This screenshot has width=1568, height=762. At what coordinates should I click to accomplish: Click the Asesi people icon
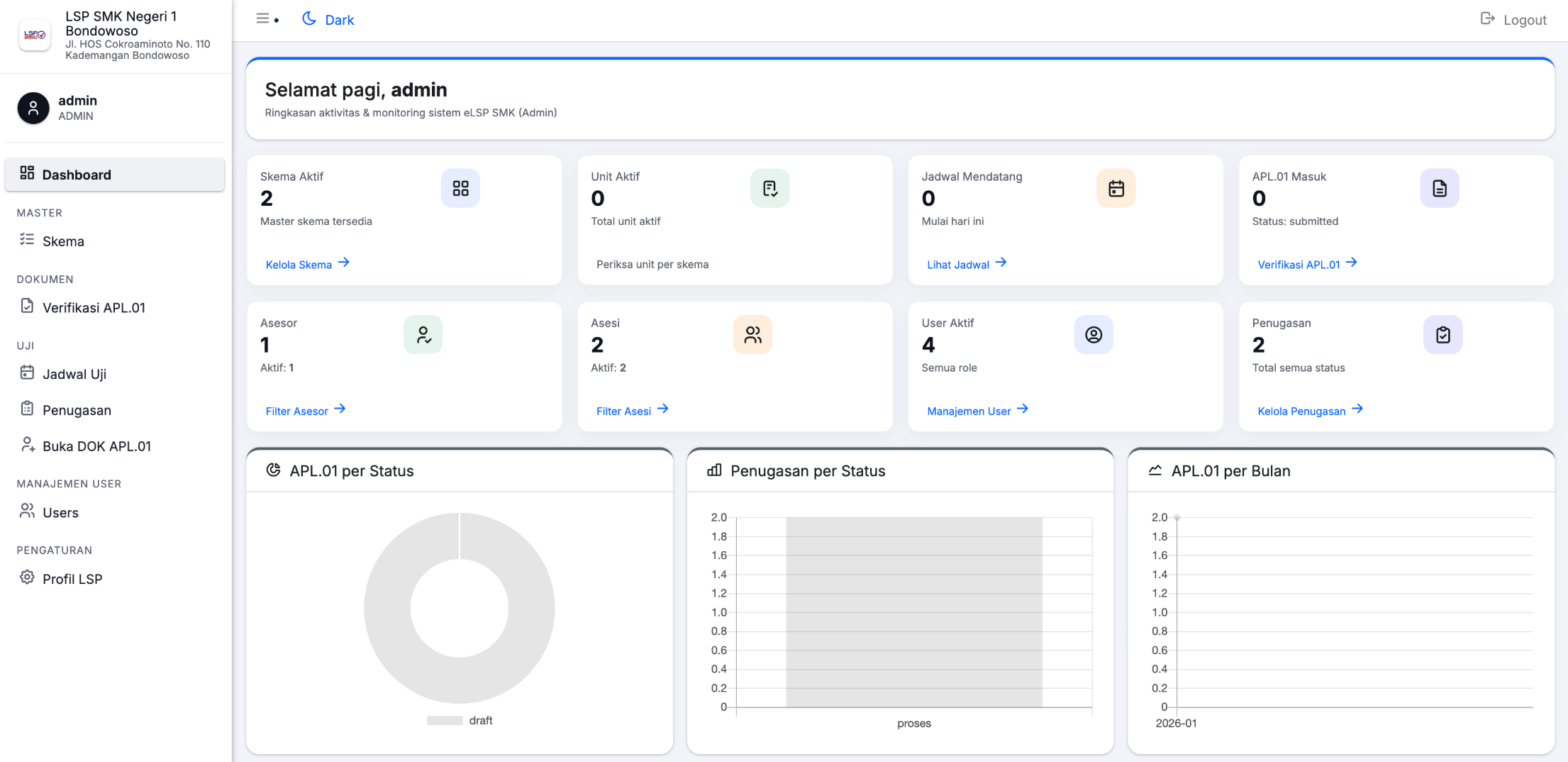coord(752,335)
